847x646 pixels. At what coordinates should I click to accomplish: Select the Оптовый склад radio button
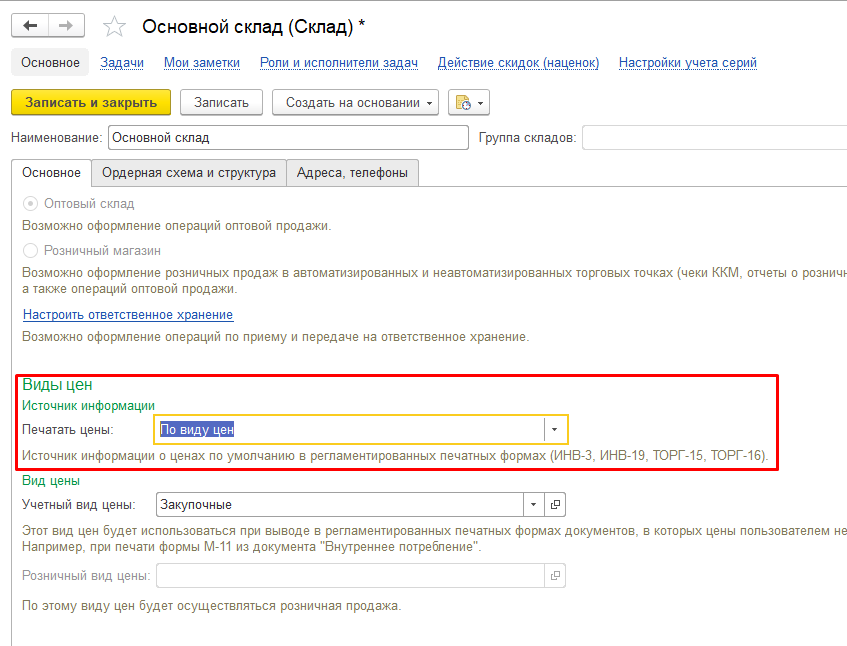pos(31,203)
